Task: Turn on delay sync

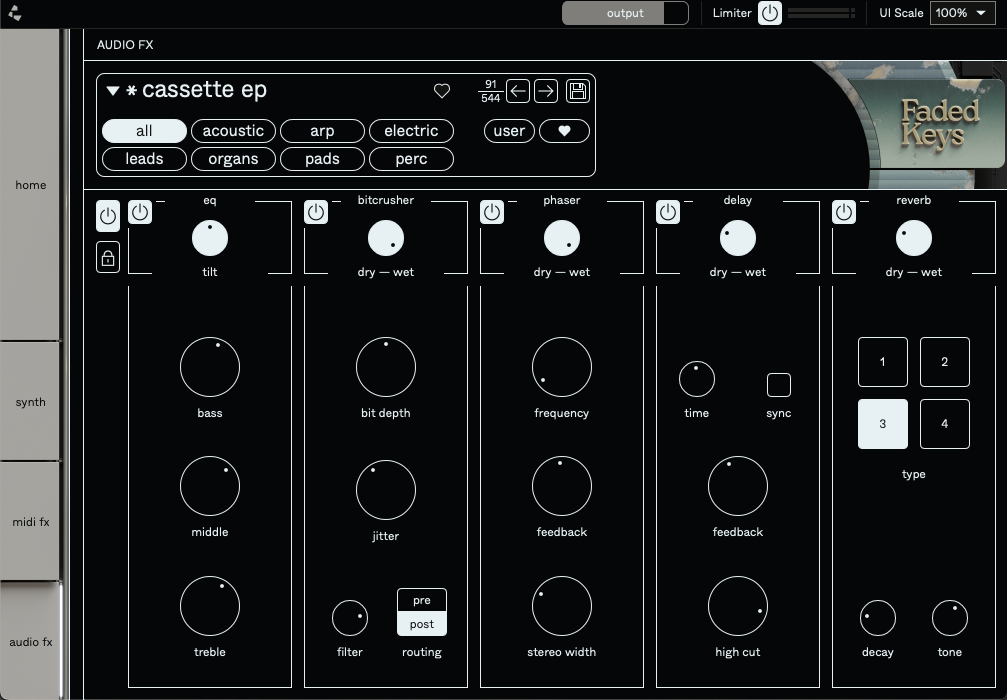Action: (x=778, y=383)
